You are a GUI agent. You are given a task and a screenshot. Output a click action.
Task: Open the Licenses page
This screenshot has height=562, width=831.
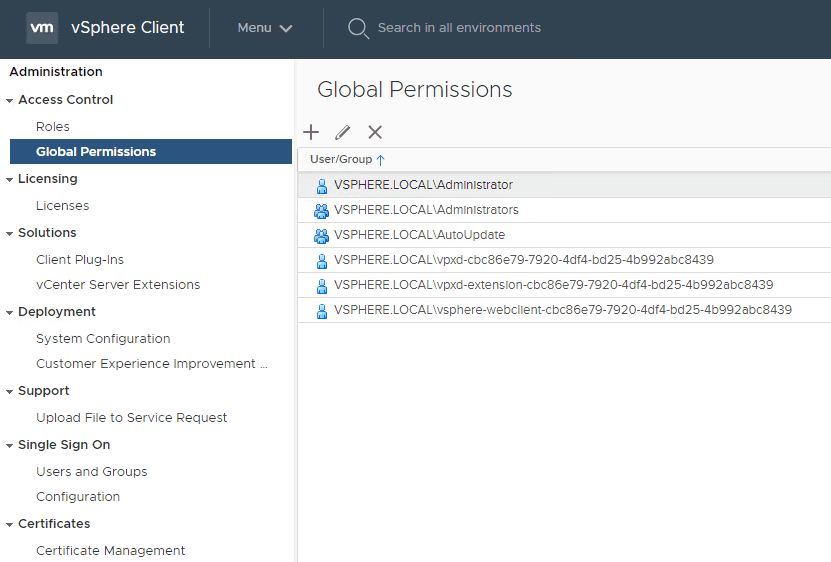tap(63, 206)
